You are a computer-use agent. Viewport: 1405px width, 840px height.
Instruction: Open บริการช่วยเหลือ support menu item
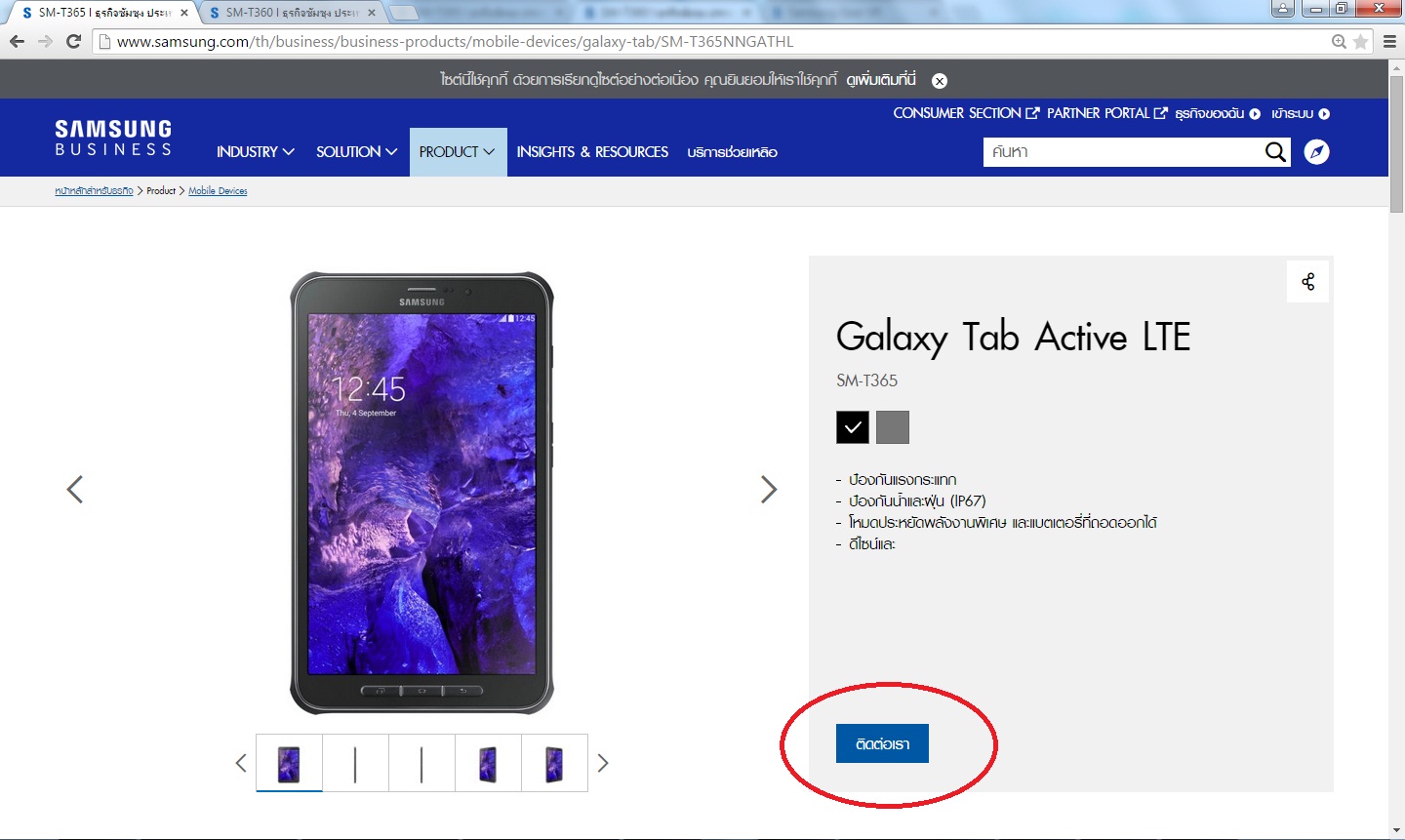click(732, 152)
